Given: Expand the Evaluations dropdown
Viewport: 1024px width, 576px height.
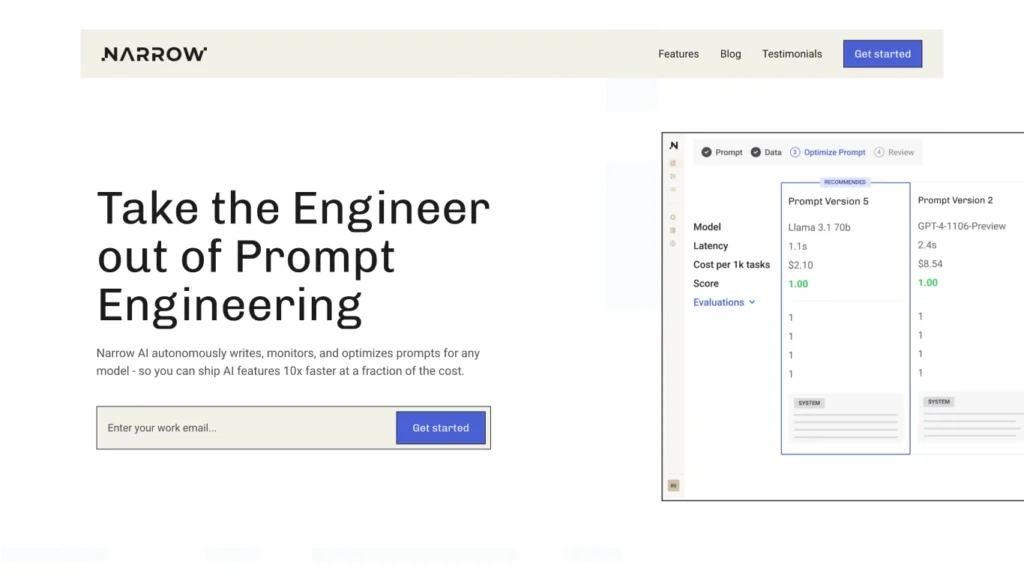Looking at the screenshot, I should click(x=721, y=302).
